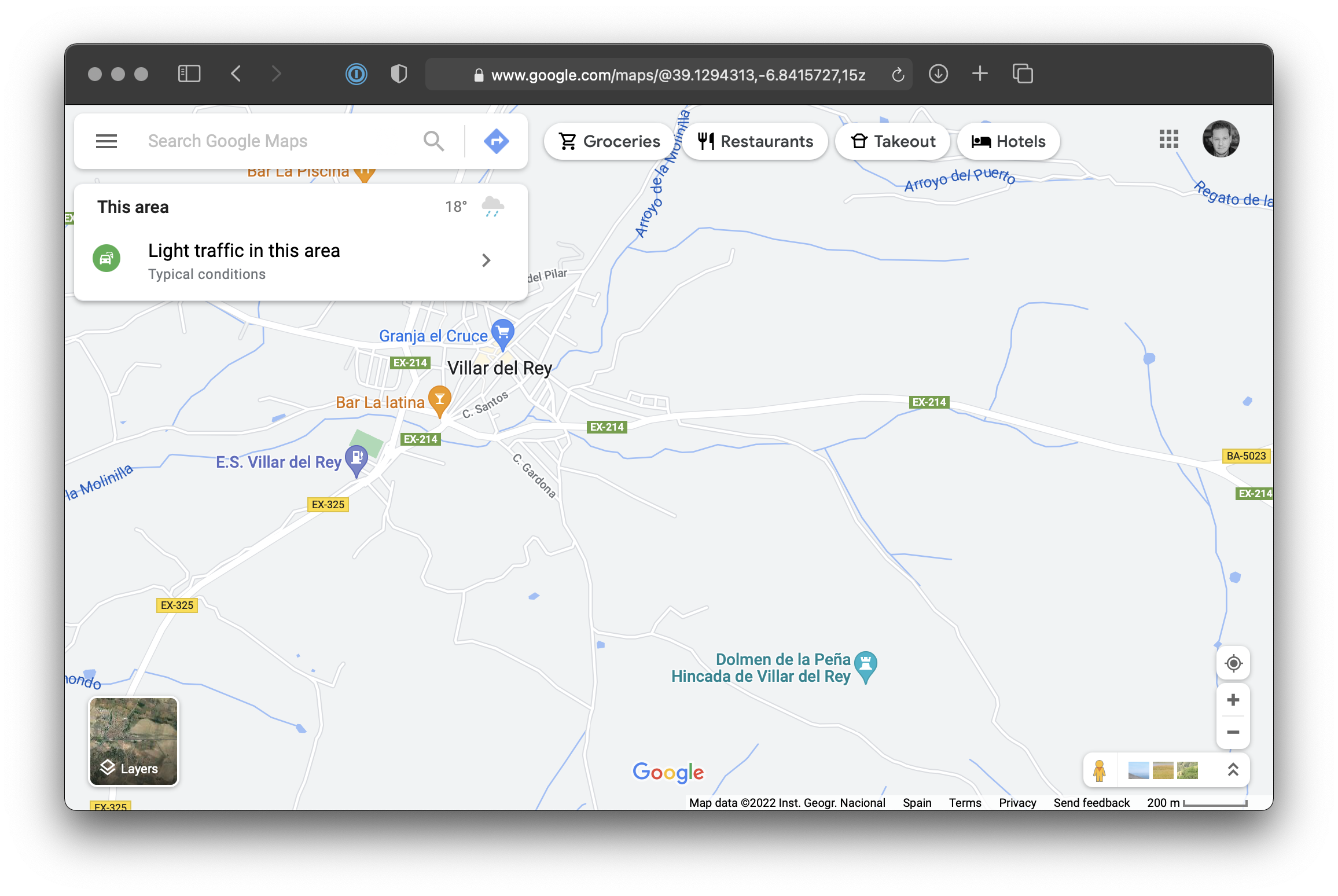Switch to the satellite Layers view
The width and height of the screenshot is (1338, 896).
[134, 741]
